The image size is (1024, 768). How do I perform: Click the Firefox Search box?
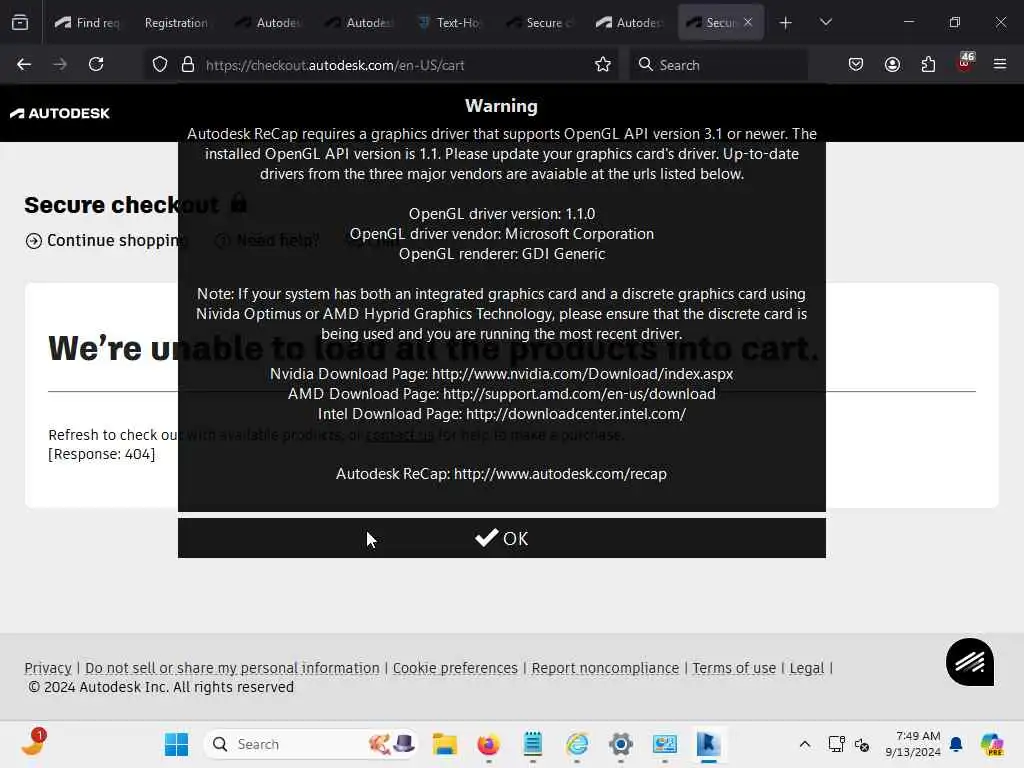(718, 65)
